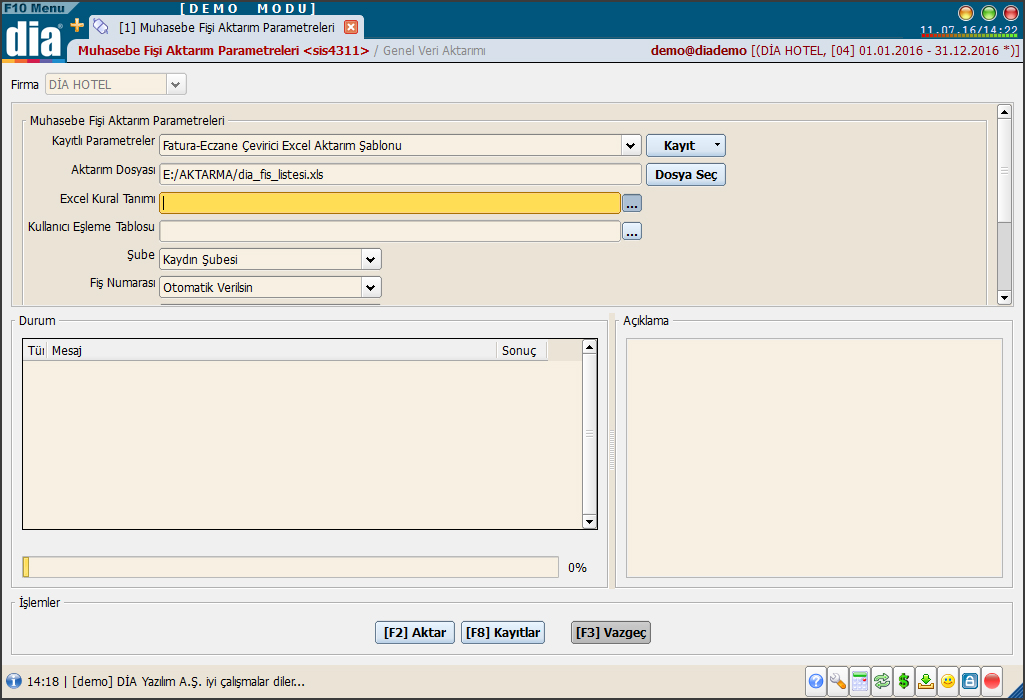Image resolution: width=1025 pixels, height=700 pixels.
Task: Expand the Kayıtlı Parametreler dropdown
Action: point(630,145)
